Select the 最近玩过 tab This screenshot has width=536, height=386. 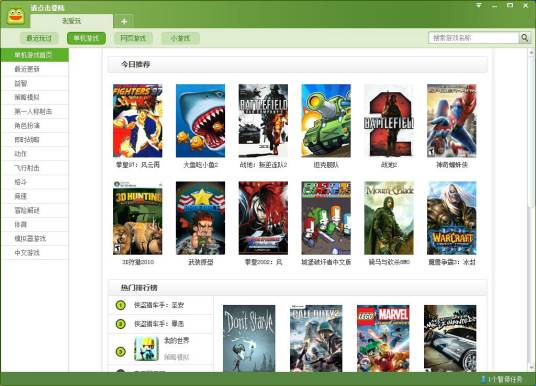(39, 38)
